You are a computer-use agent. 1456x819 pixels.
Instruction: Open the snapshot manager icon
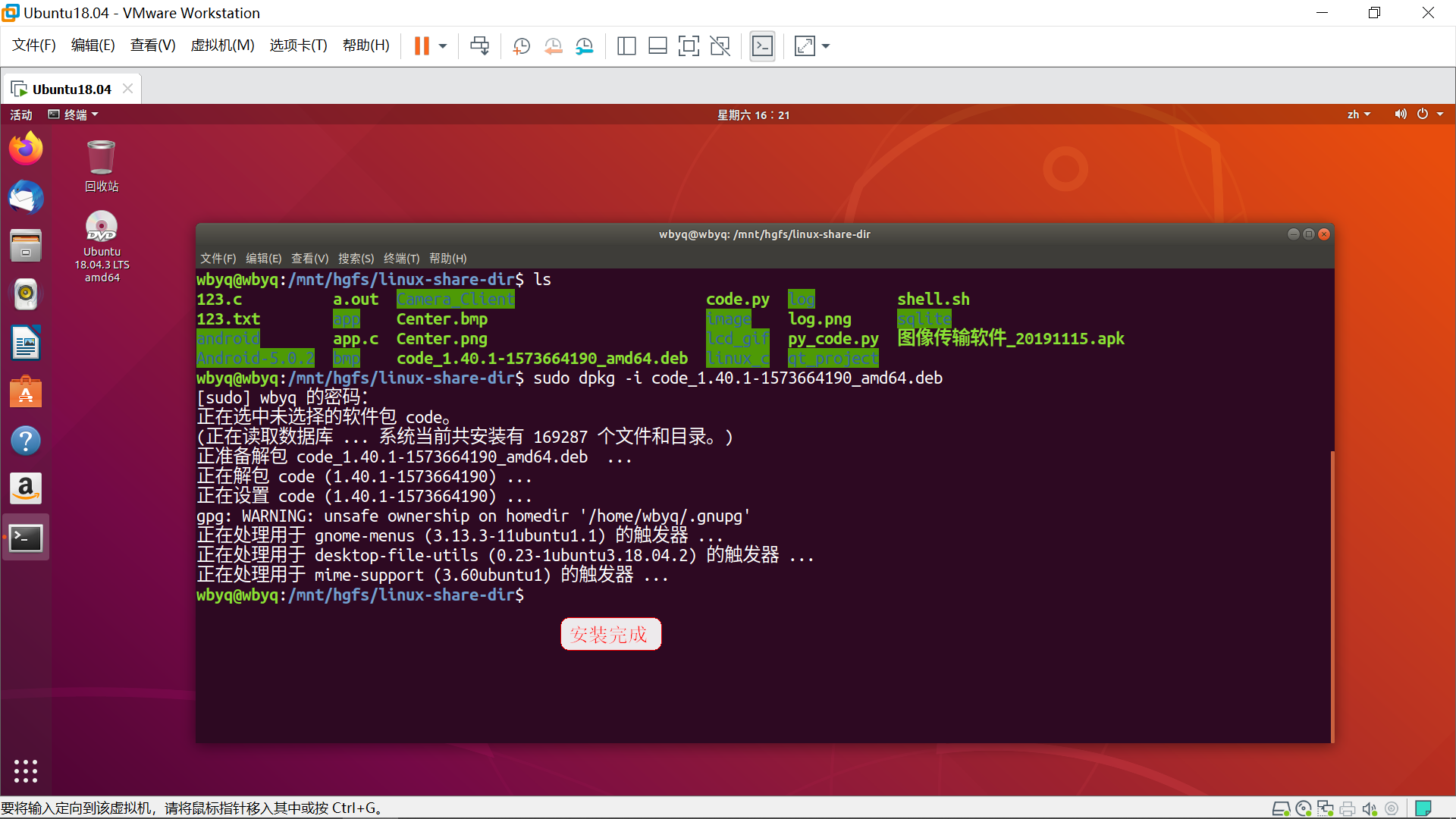click(x=584, y=46)
